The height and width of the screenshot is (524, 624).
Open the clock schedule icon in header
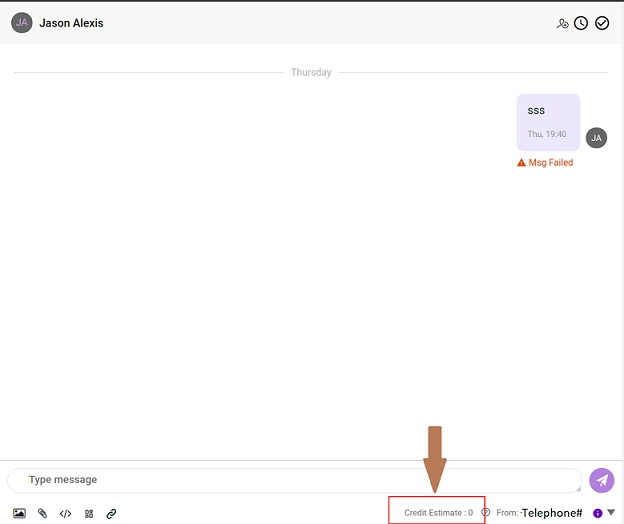(x=581, y=23)
